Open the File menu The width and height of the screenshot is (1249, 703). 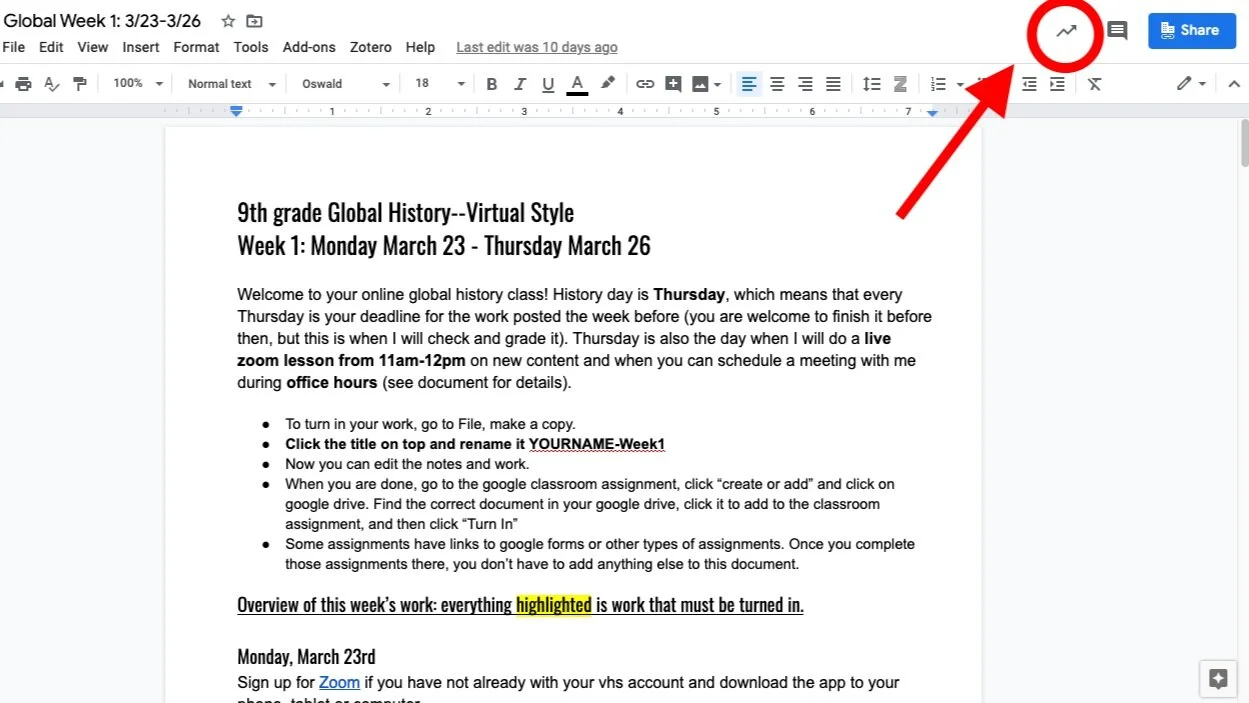[14, 47]
